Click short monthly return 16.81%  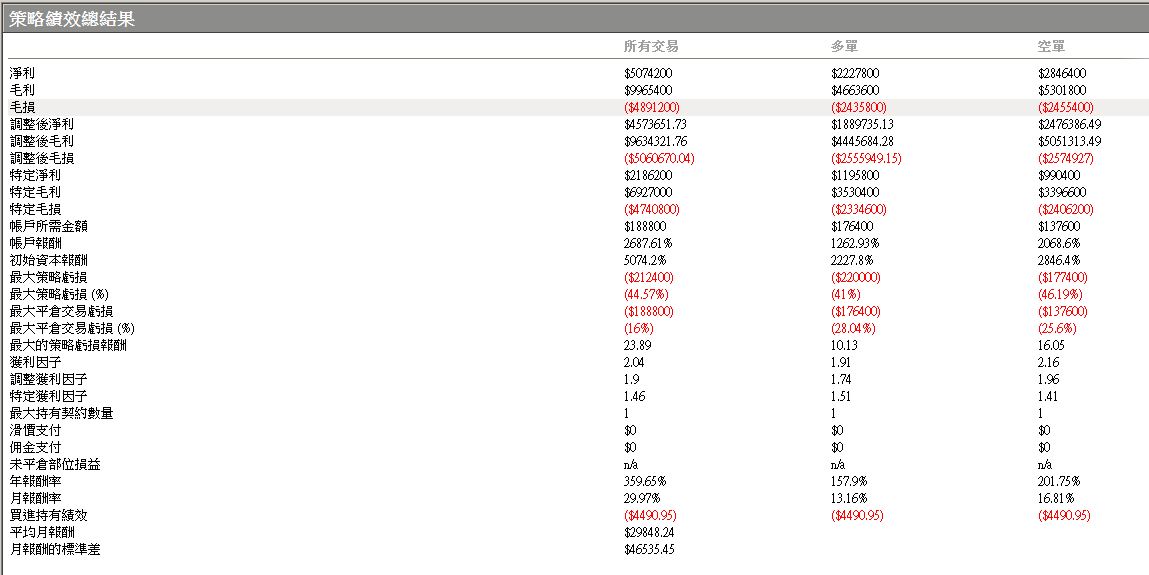tap(1055, 498)
